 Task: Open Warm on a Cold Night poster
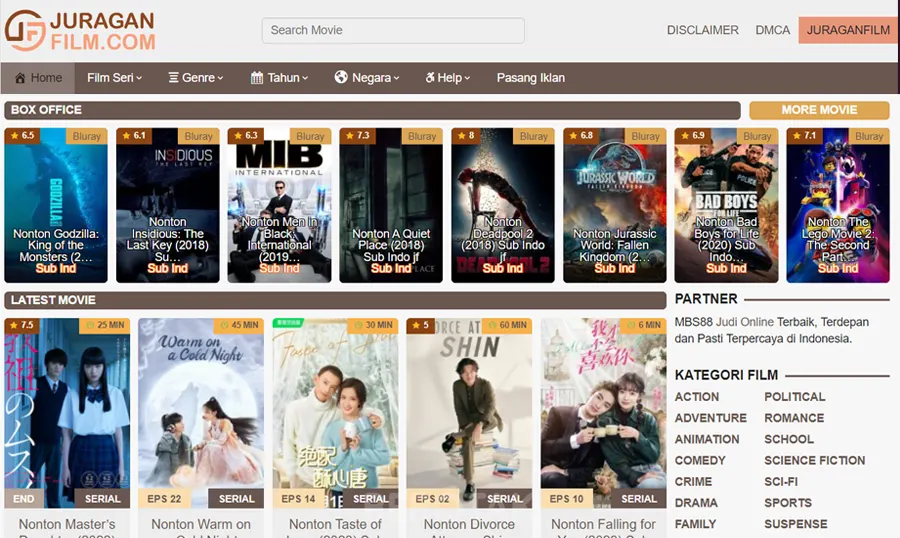coord(201,413)
